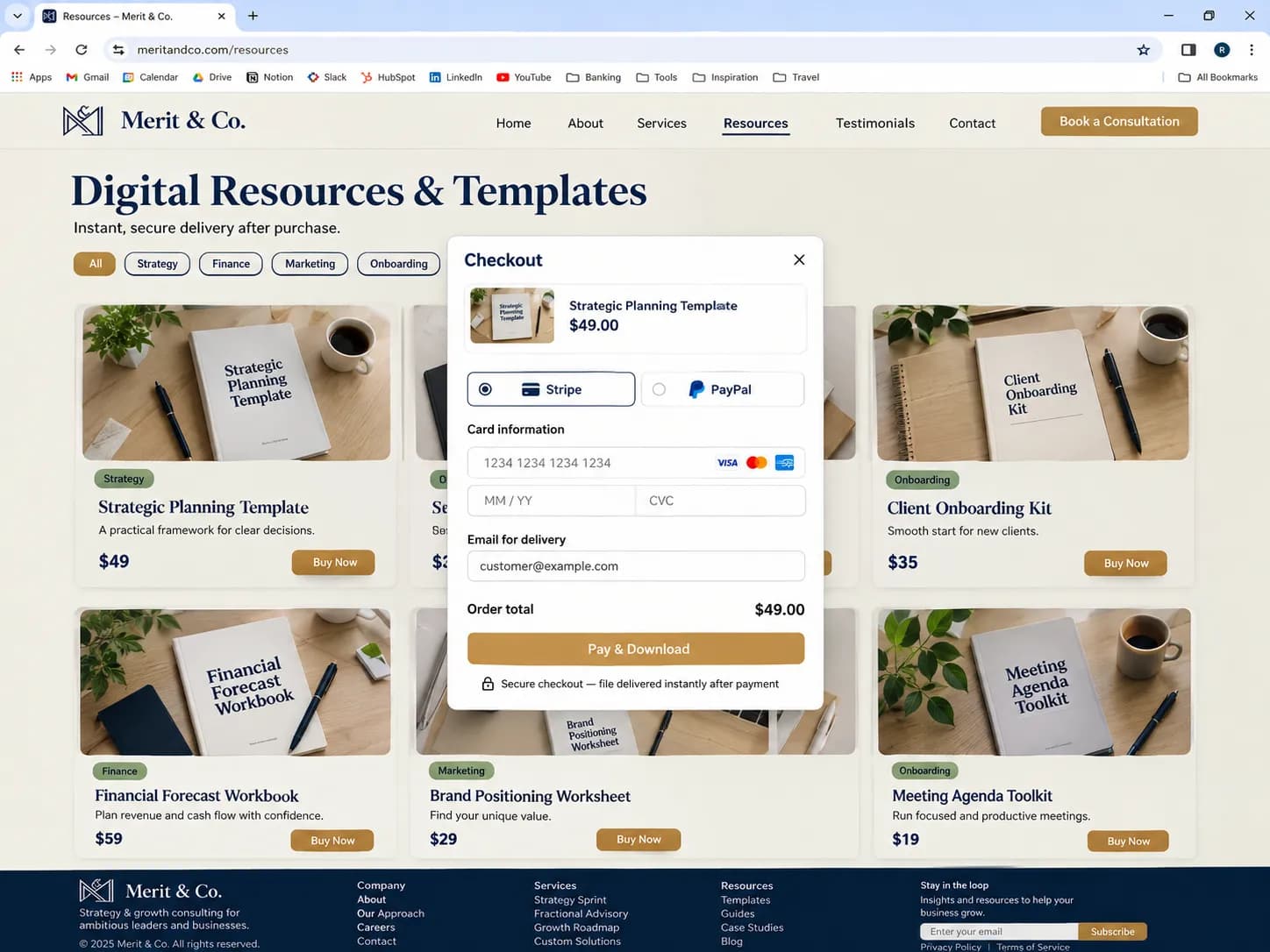Click Buy Now for Client Onboarding Kit
The width and height of the screenshot is (1270, 952).
1125,564
